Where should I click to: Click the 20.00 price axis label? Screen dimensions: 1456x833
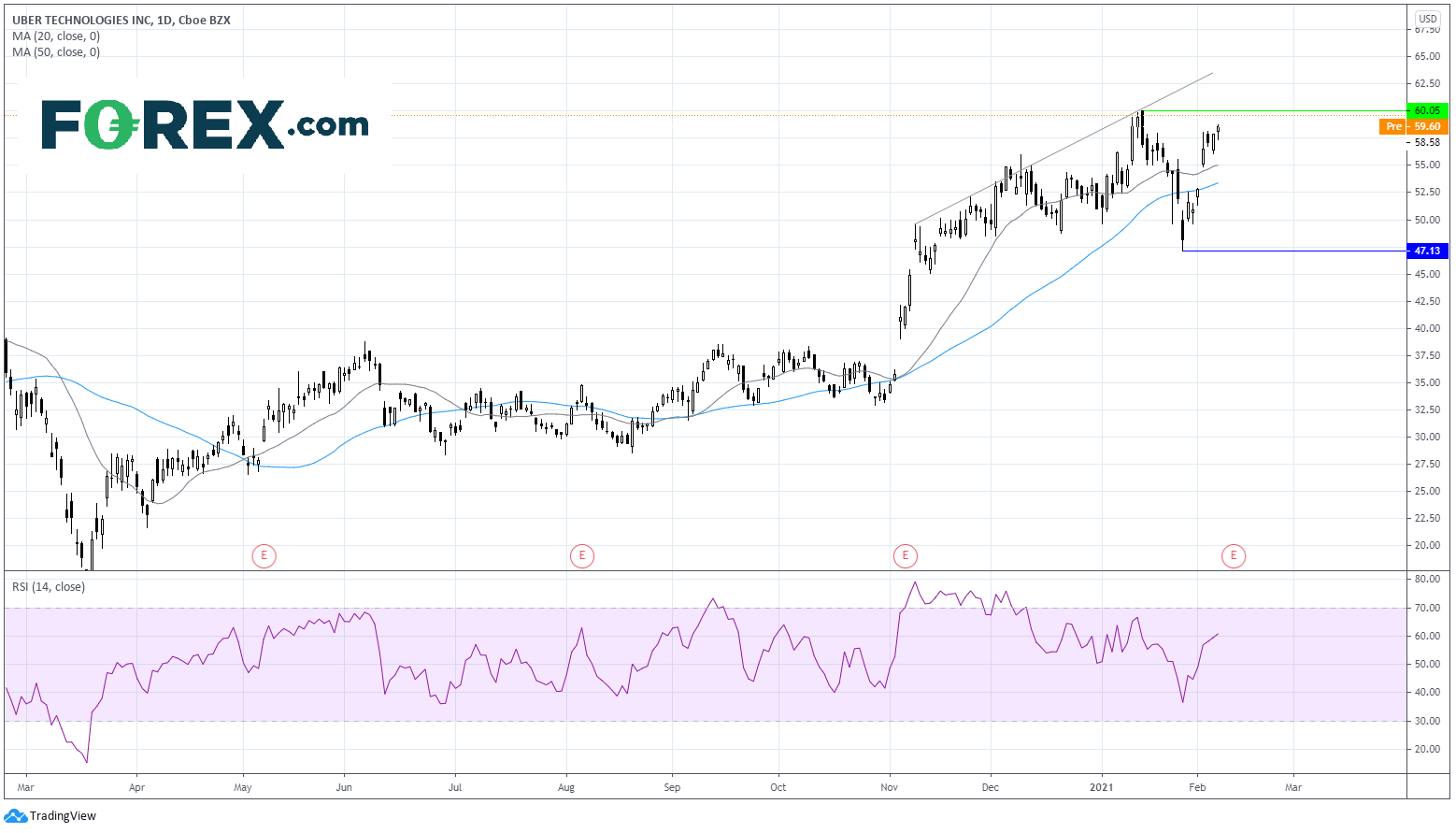click(x=1427, y=545)
